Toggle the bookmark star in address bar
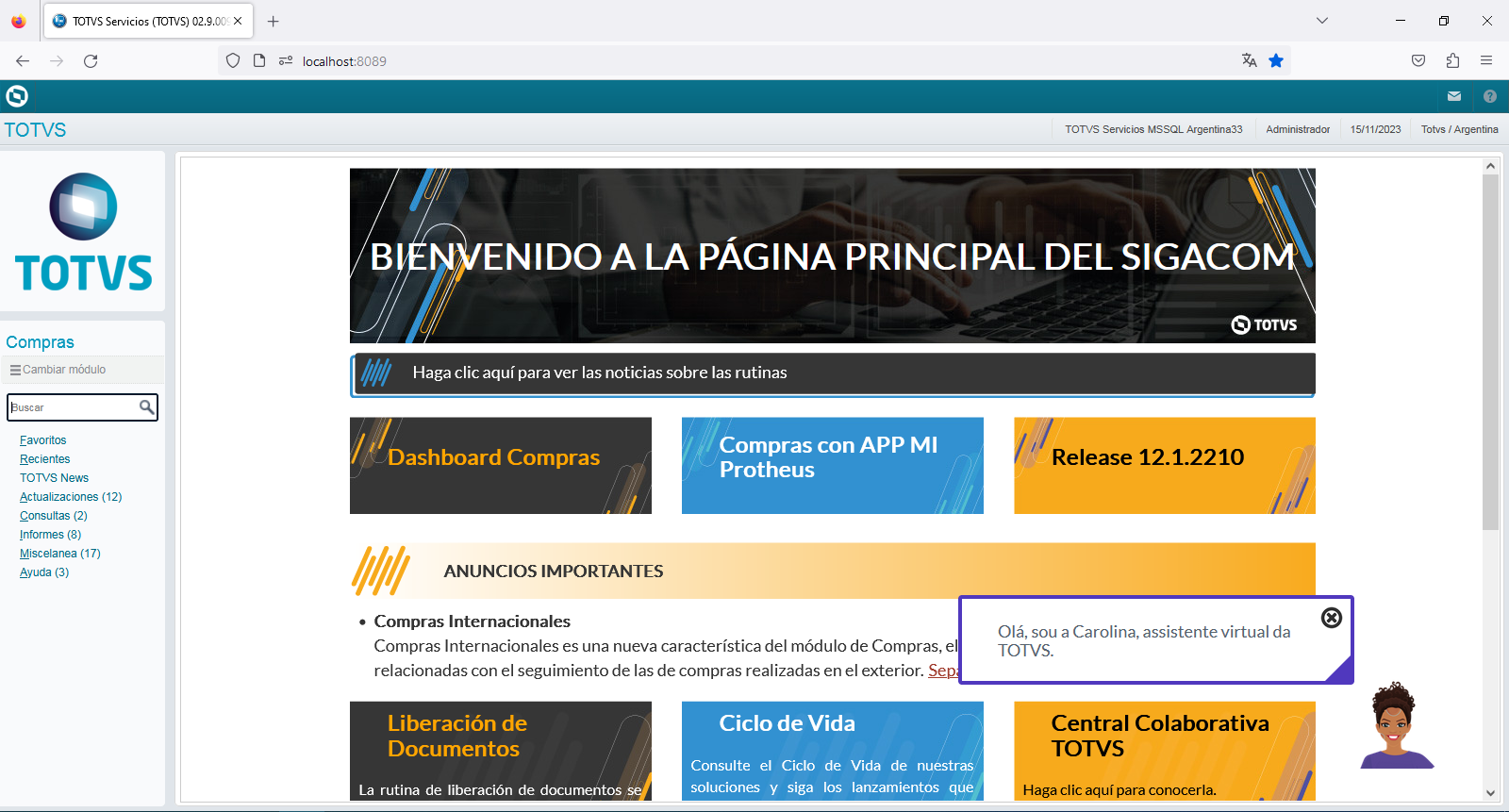The width and height of the screenshot is (1509, 812). [x=1276, y=60]
